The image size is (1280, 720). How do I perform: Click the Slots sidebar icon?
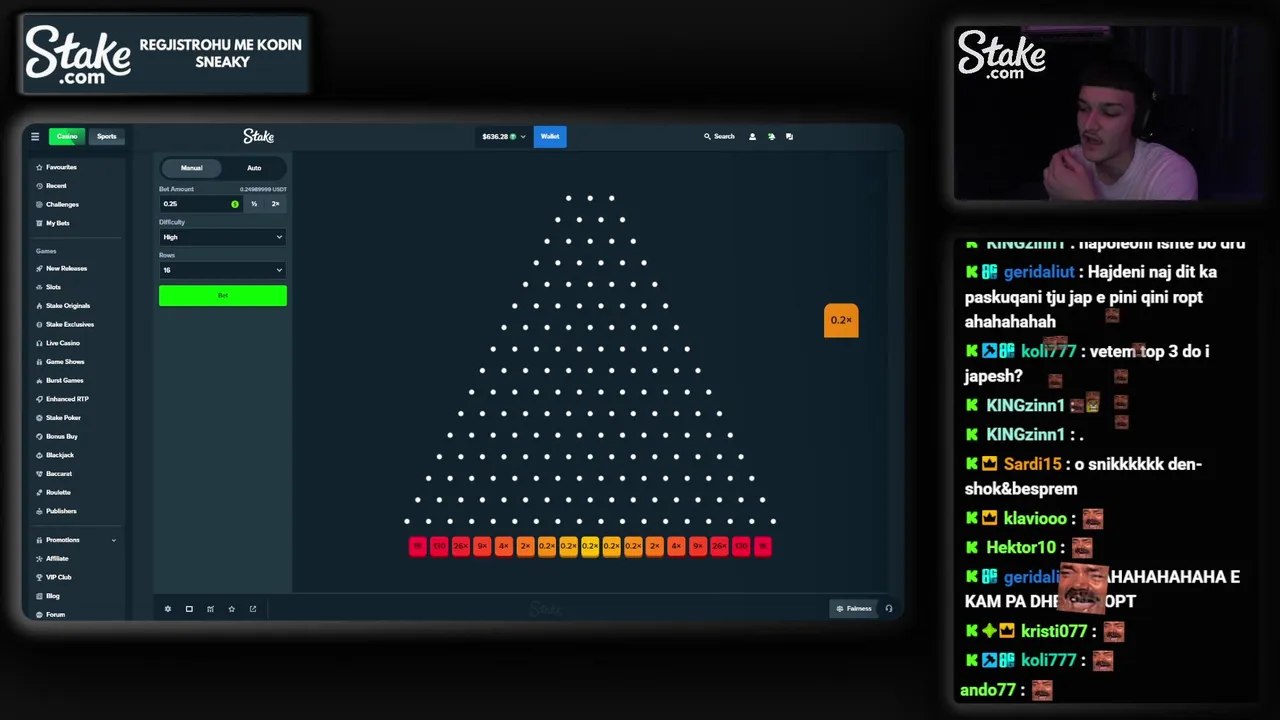(x=39, y=287)
